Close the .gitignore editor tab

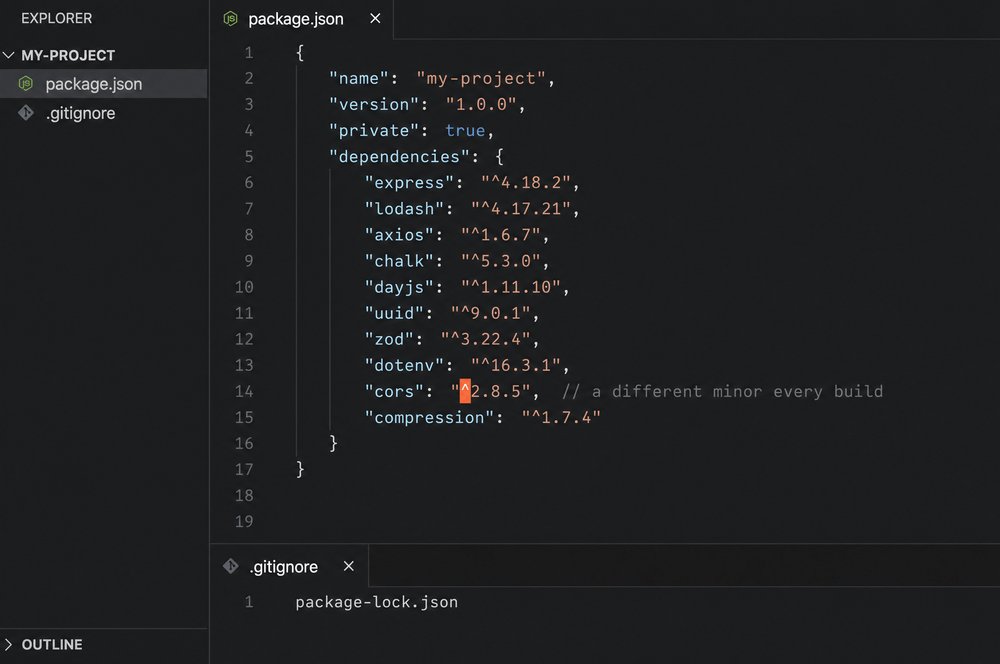pyautogui.click(x=348, y=566)
